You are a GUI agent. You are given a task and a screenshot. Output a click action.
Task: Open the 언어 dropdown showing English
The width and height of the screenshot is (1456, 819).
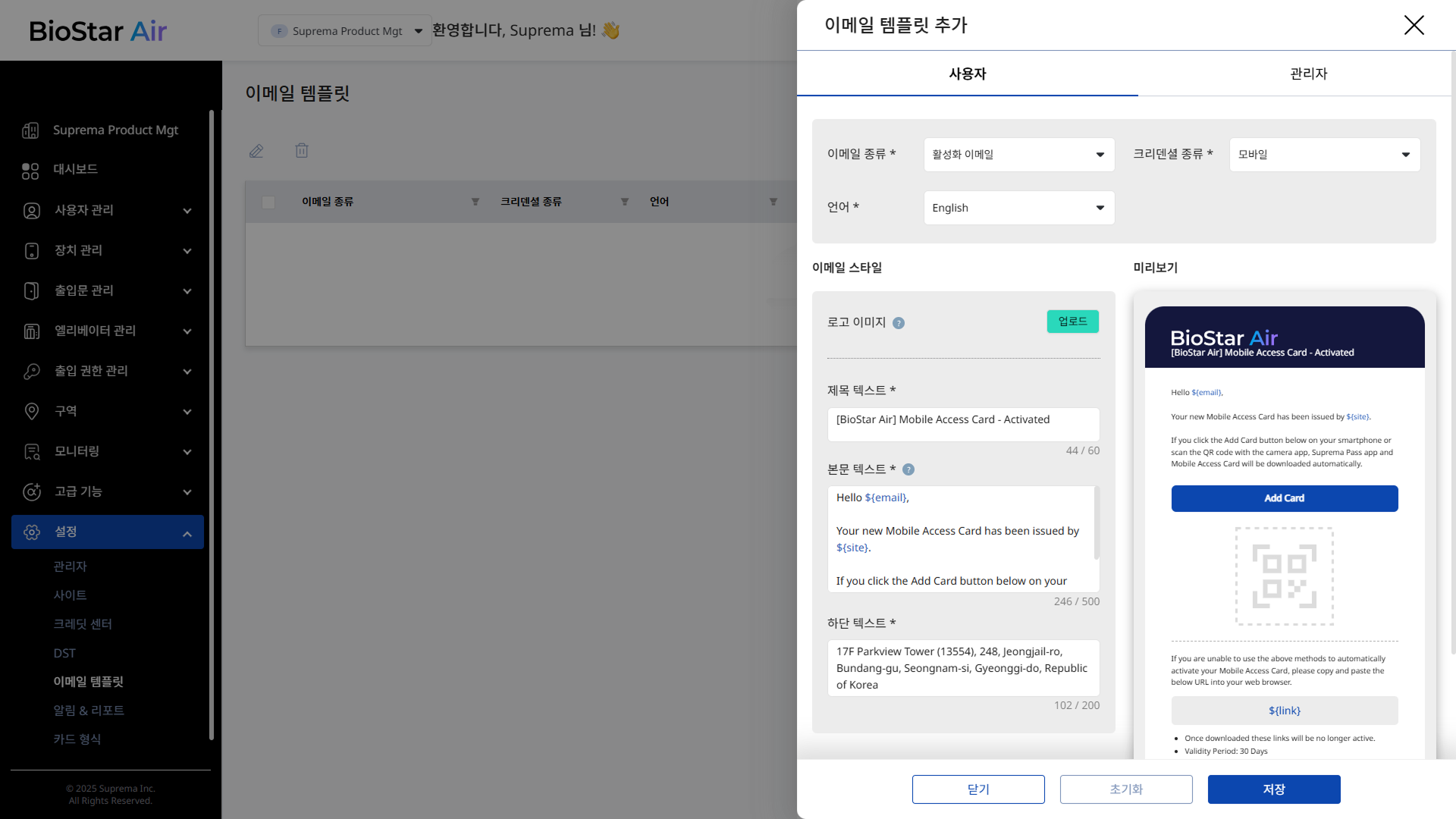click(1018, 208)
